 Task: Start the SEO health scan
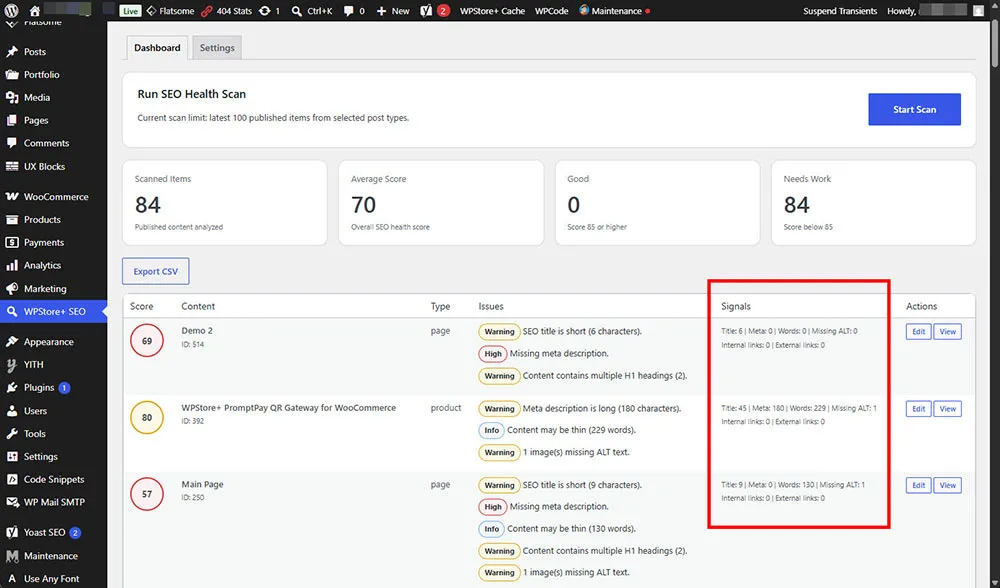914,109
